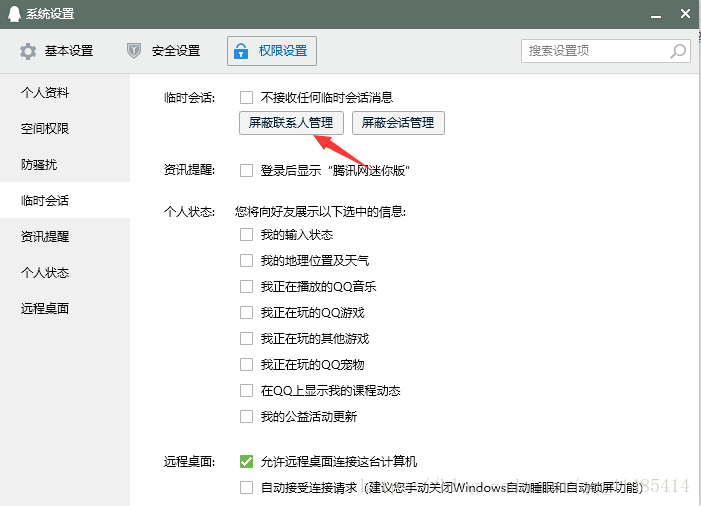Go to 空间权限 in the sidebar
The width and height of the screenshot is (701, 506).
click(x=65, y=129)
